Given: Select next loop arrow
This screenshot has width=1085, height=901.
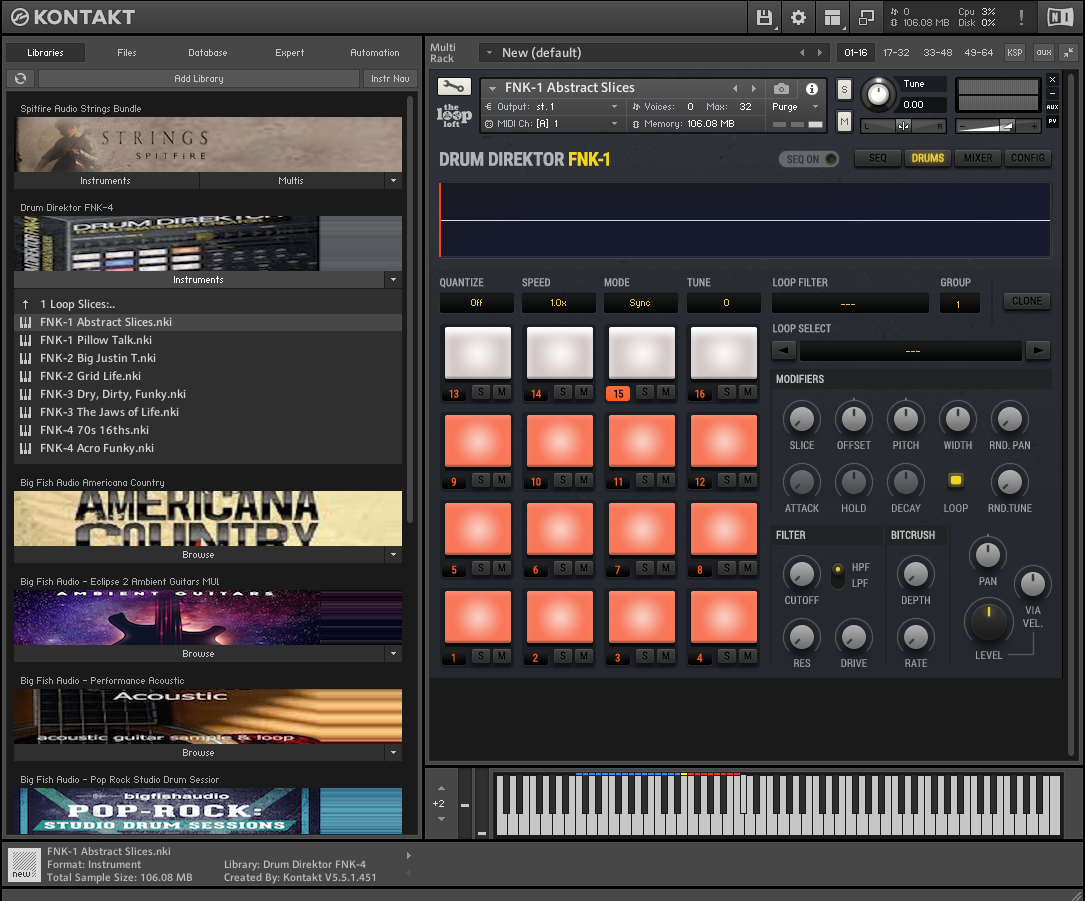Looking at the screenshot, I should pos(1038,350).
